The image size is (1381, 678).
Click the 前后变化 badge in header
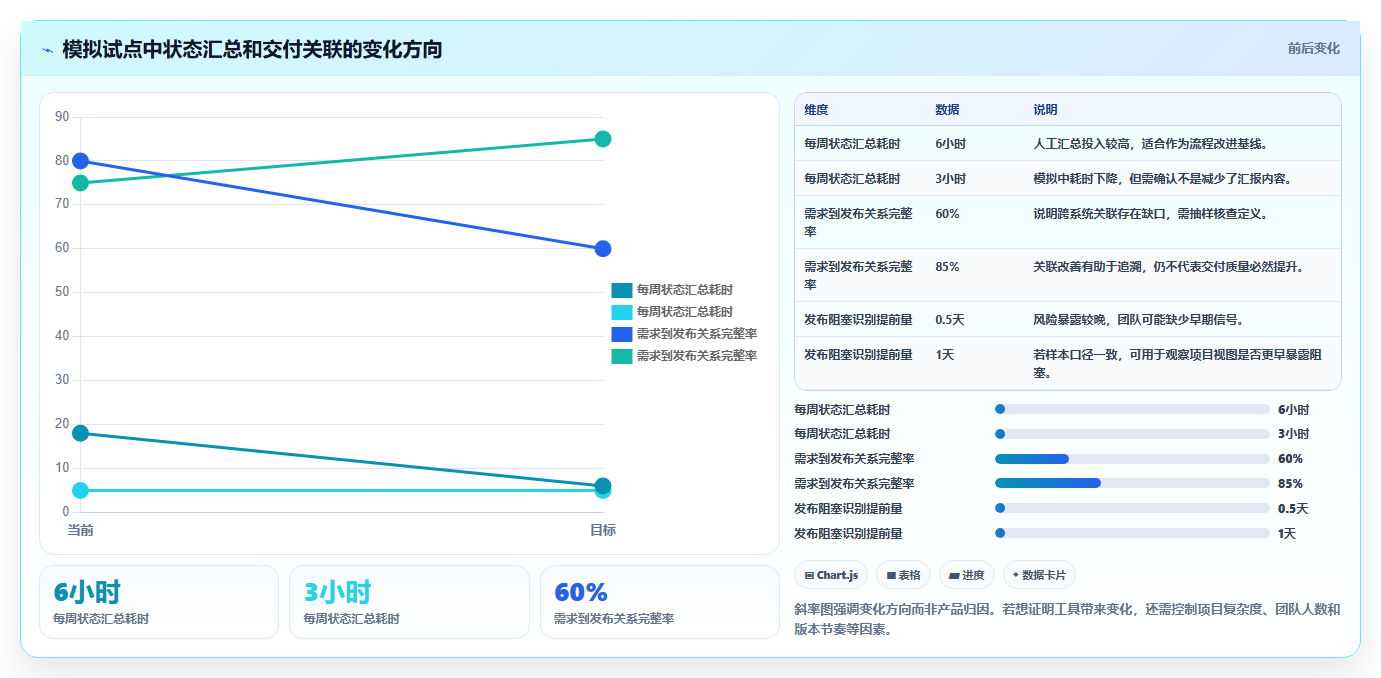1313,48
